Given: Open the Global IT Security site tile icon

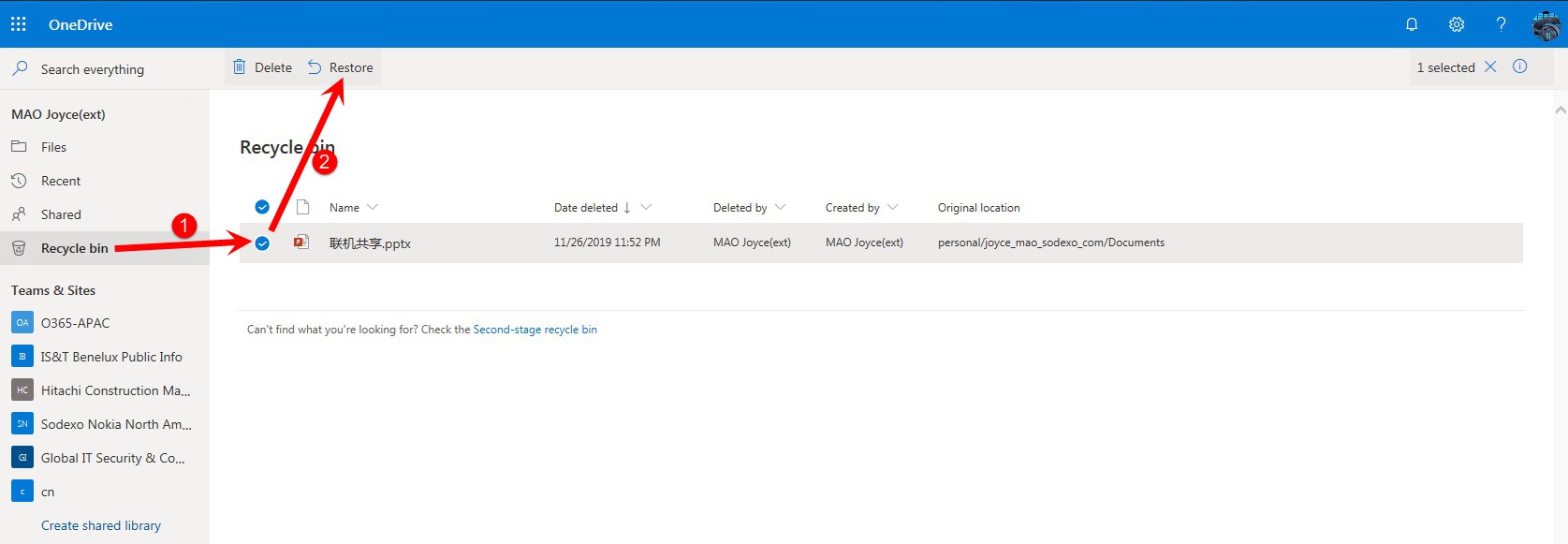Looking at the screenshot, I should pos(22,458).
